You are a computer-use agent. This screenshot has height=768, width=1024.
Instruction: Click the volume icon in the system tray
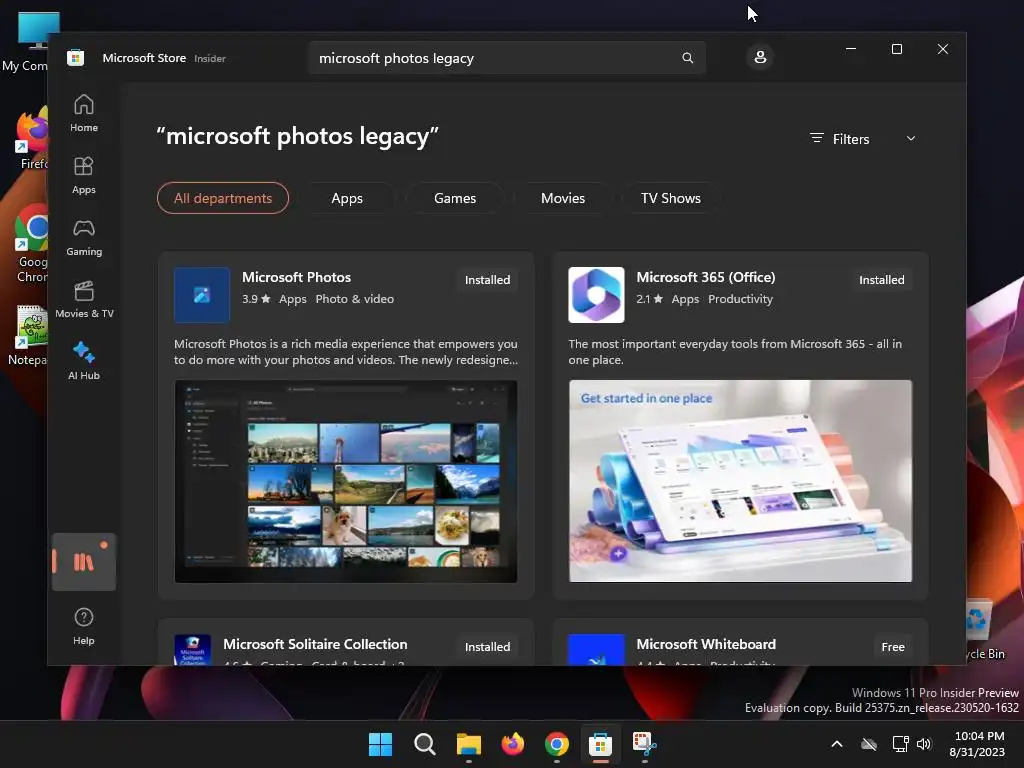pyautogui.click(x=924, y=744)
